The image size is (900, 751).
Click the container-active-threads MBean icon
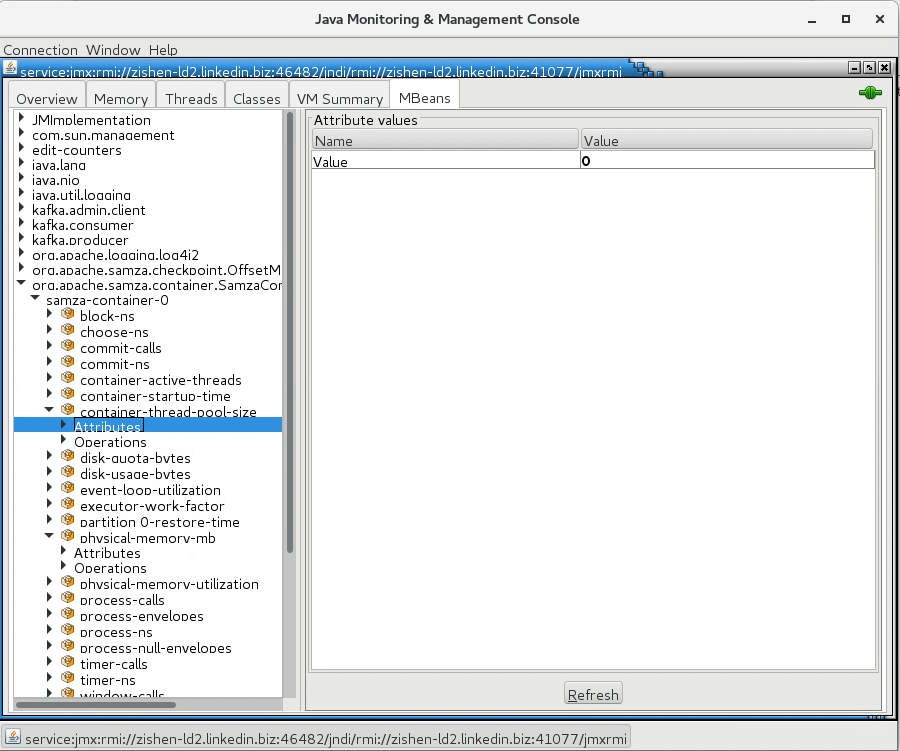68,378
